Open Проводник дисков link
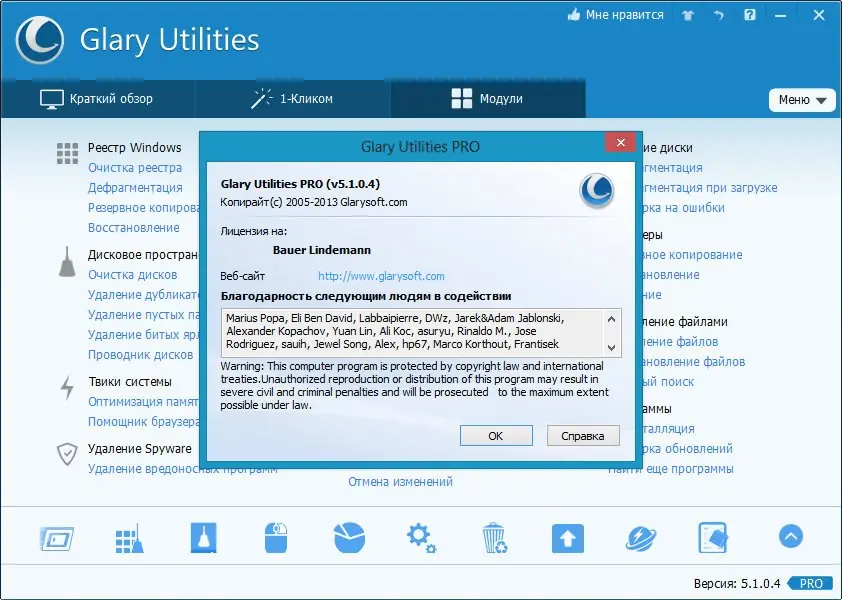Image resolution: width=842 pixels, height=600 pixels. [x=141, y=355]
